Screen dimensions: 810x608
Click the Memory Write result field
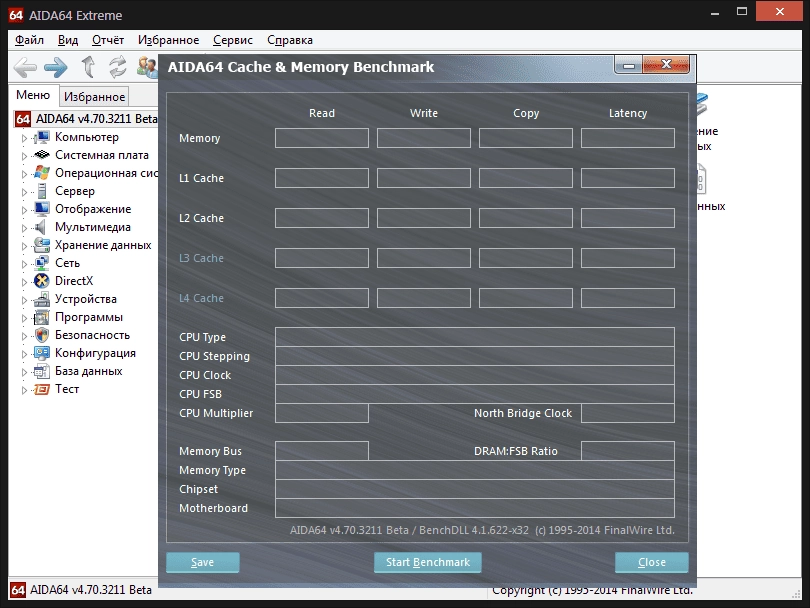(424, 138)
